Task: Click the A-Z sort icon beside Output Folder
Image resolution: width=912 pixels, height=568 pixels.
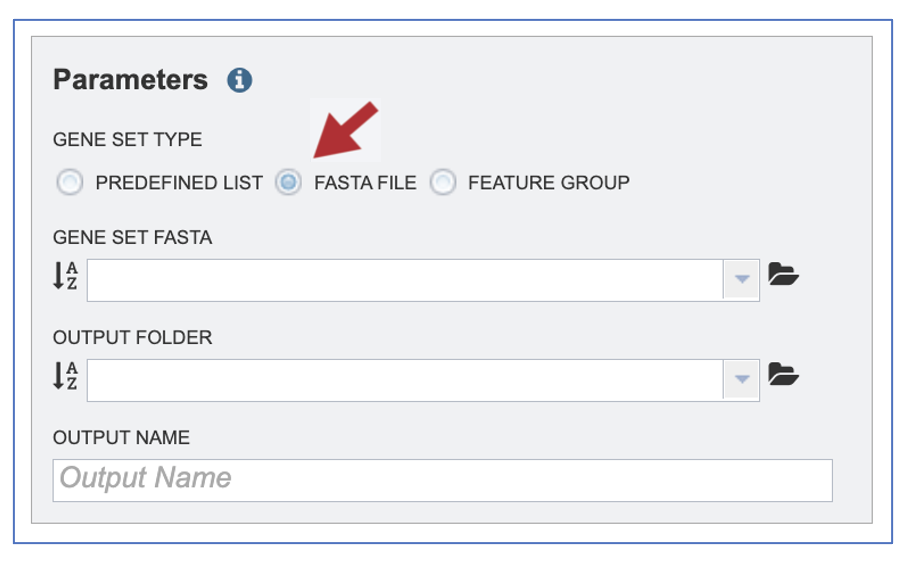Action: 65,376
